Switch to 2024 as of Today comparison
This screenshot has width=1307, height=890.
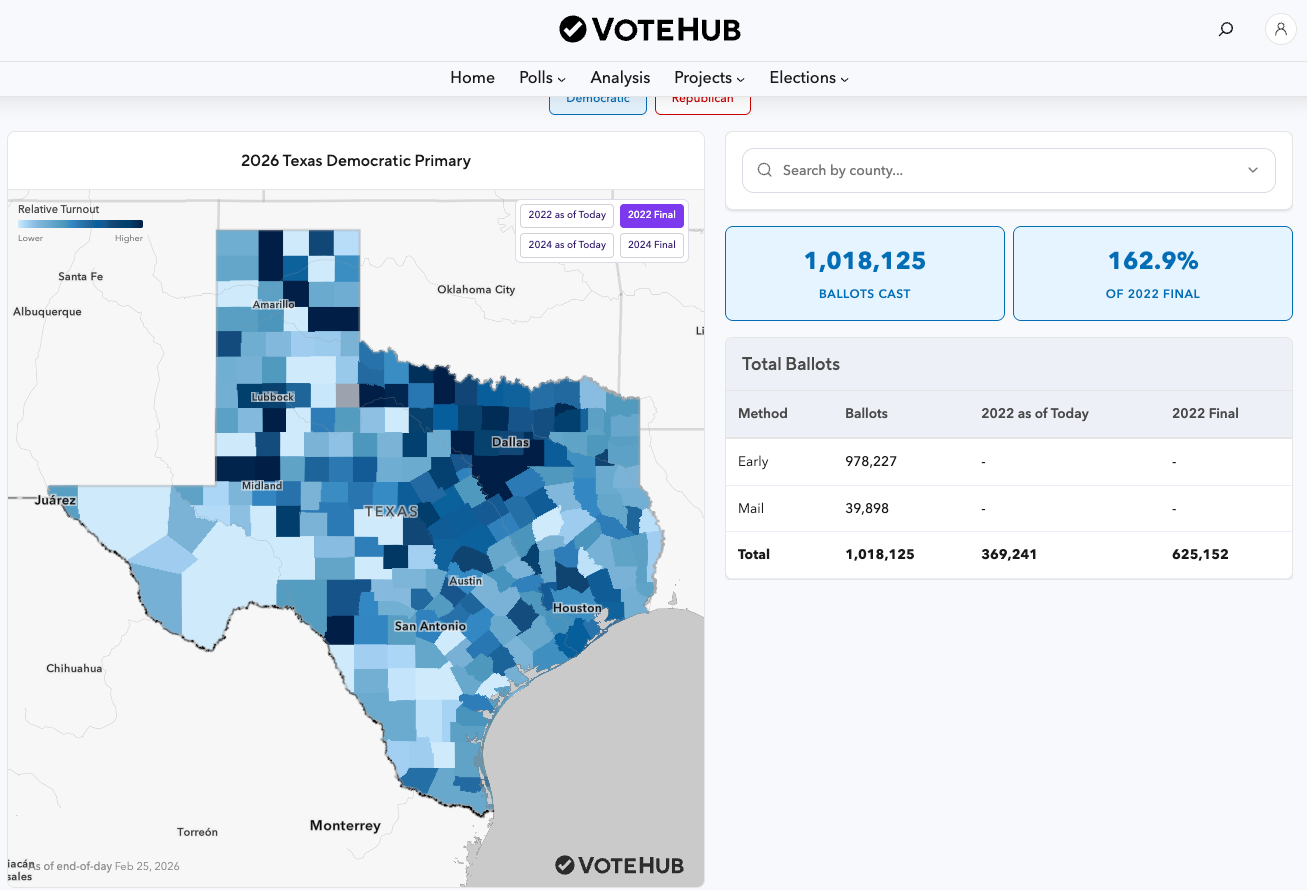567,245
